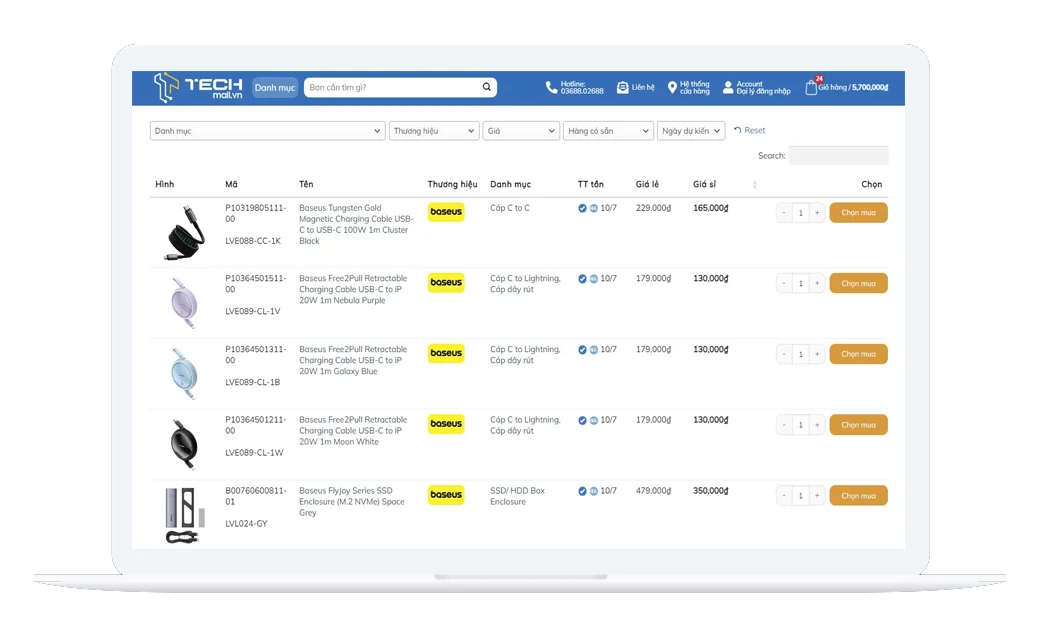Open the Thương hiệu brand dropdown
The width and height of the screenshot is (1040, 637).
pos(434,131)
